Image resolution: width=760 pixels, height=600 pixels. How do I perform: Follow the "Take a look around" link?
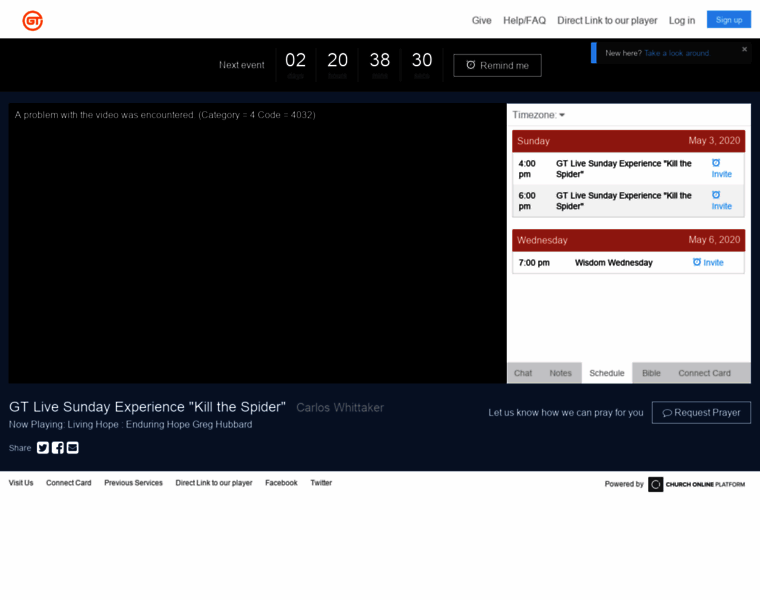pyautogui.click(x=677, y=53)
